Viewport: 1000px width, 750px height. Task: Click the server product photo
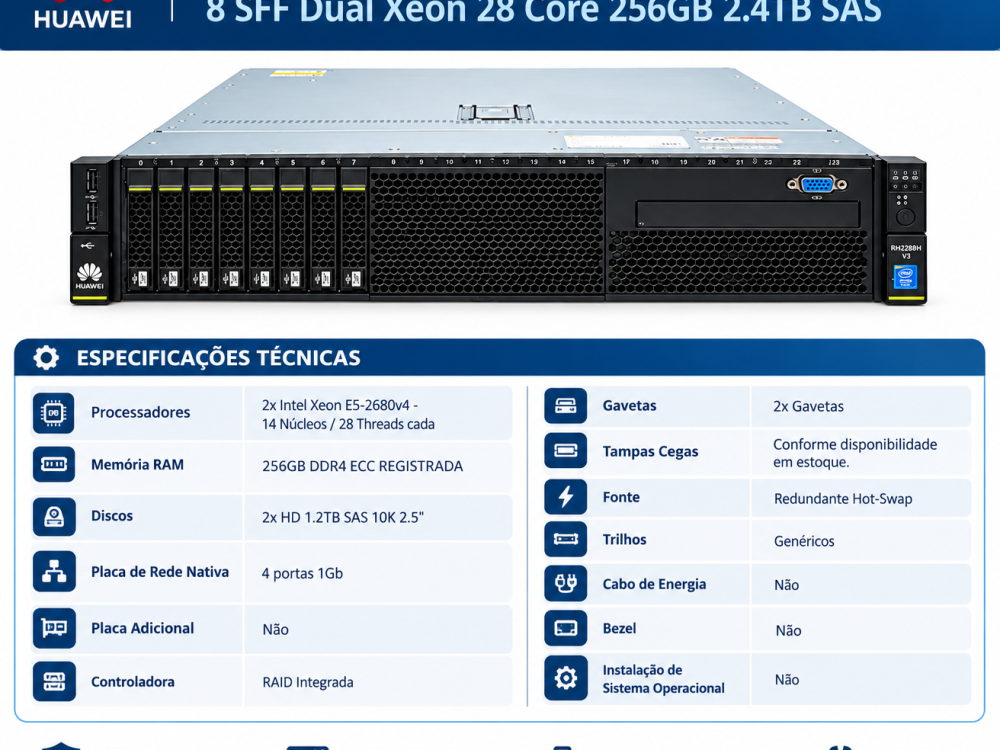(499, 185)
